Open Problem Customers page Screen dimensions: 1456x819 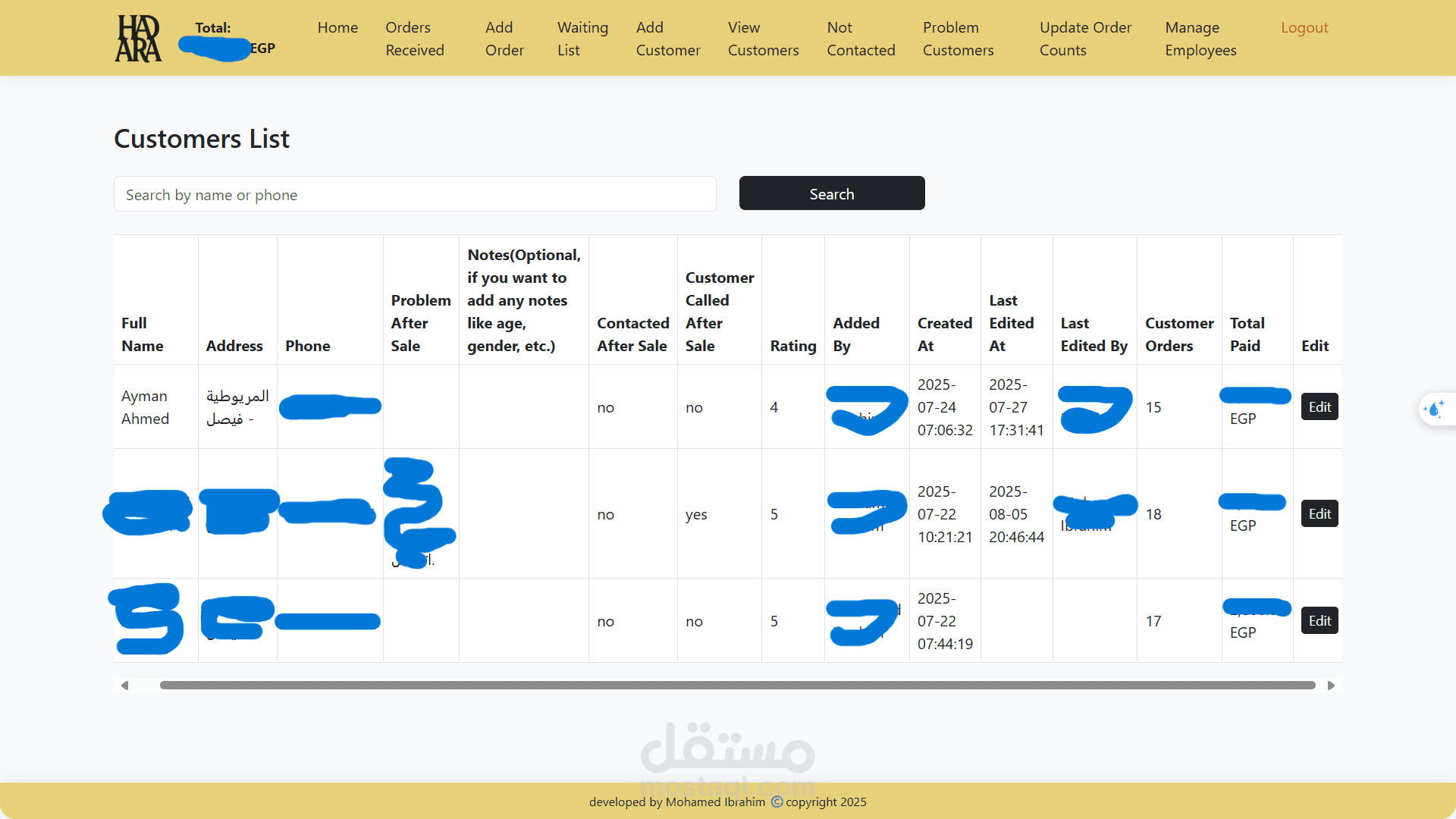[958, 39]
